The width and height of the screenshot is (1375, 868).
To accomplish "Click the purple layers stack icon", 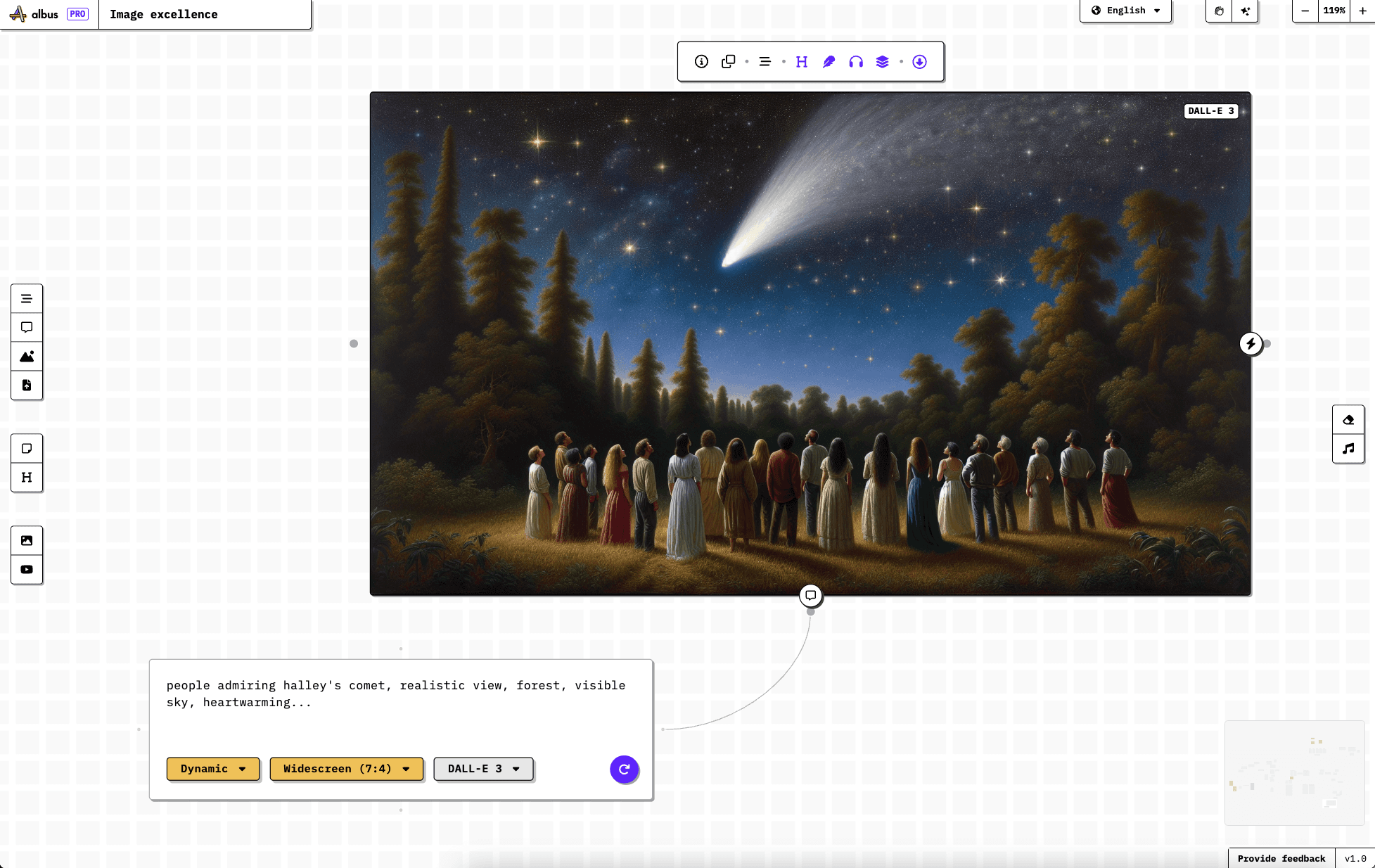I will pyautogui.click(x=882, y=62).
